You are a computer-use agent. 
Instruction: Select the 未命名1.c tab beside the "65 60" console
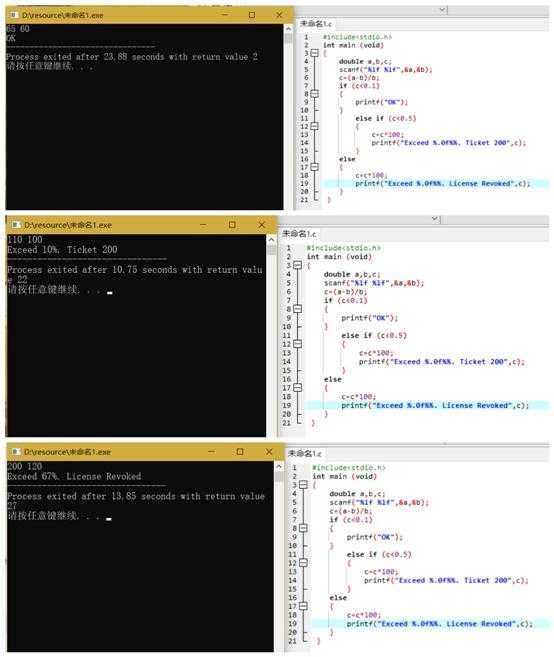click(x=316, y=24)
